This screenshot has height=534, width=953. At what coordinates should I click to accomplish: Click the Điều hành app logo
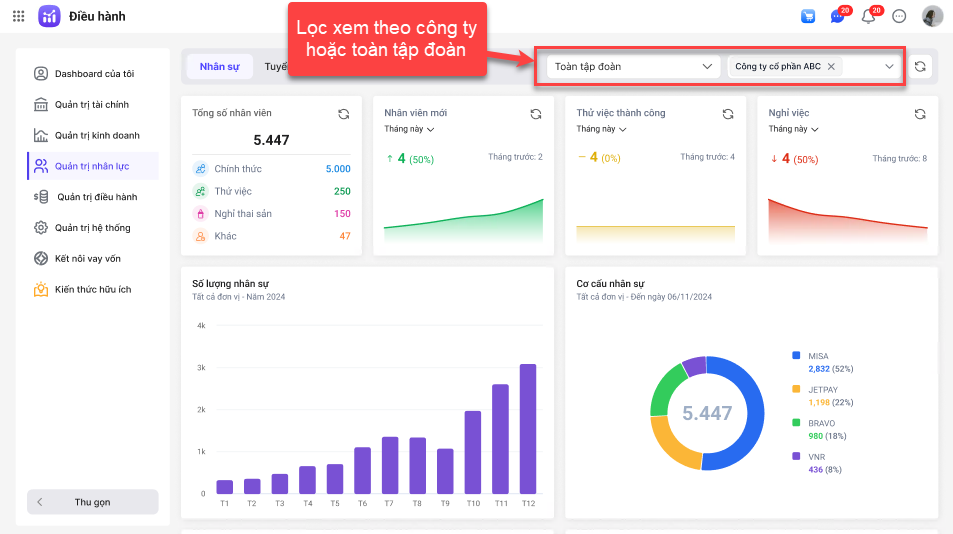pos(49,16)
